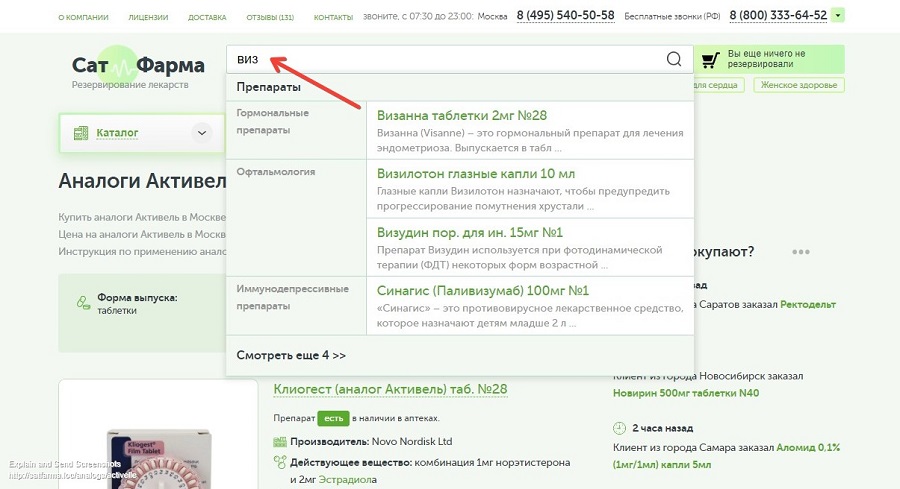Screen dimensions: 900x489
Task: Open Доставка menu item
Action: coord(207,17)
